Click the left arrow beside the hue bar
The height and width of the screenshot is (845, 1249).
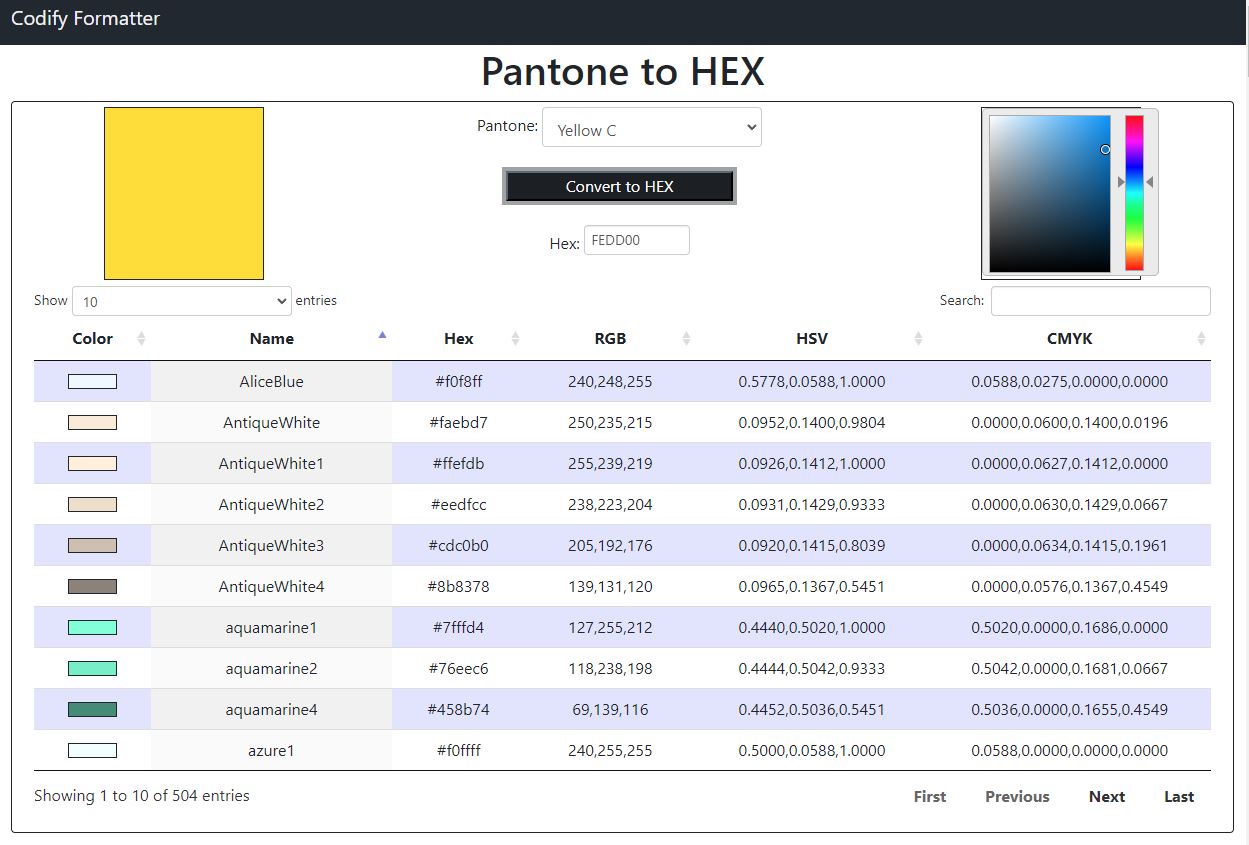click(1122, 181)
